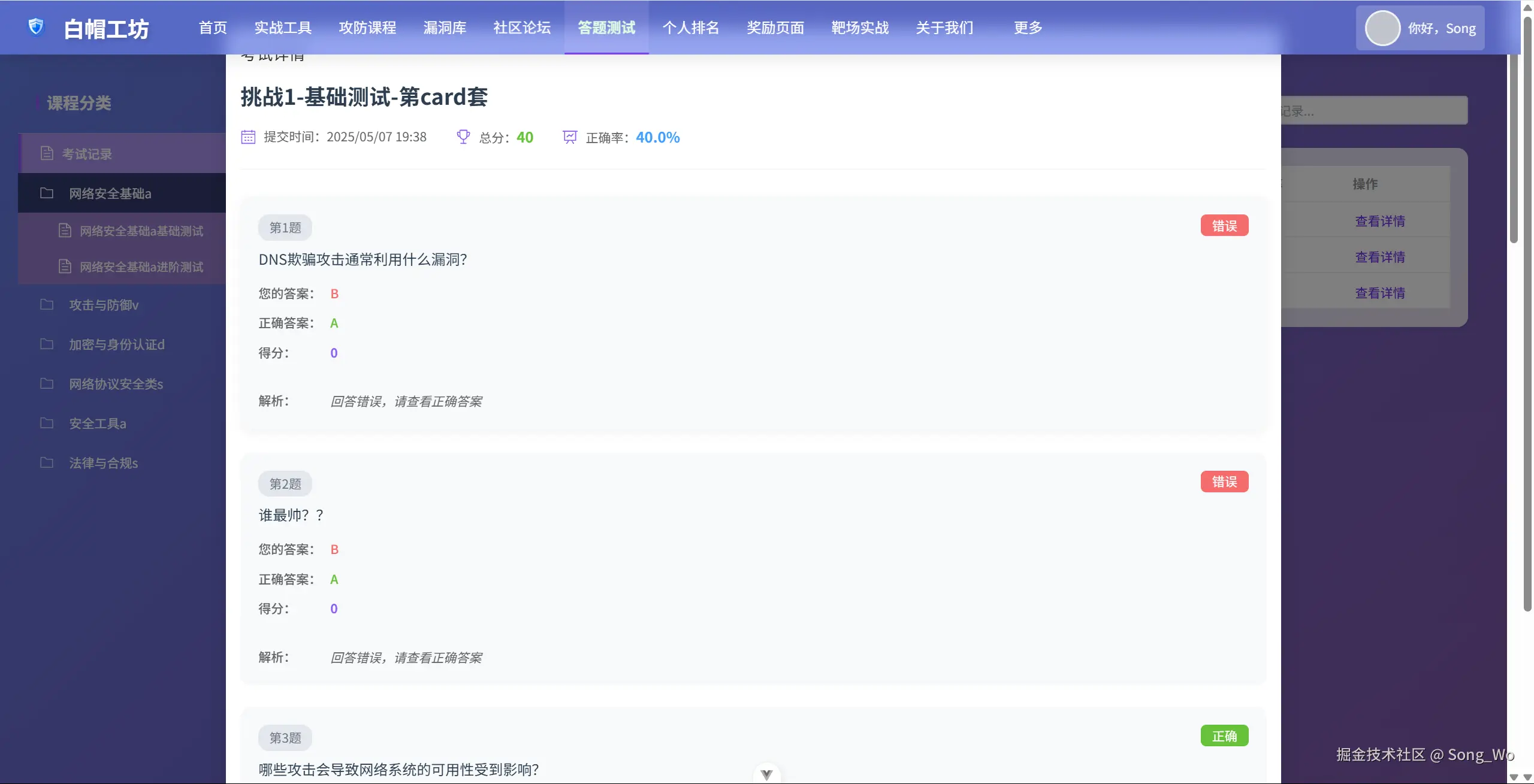
Task: Click the first 查看详情 link
Action: click(1381, 221)
